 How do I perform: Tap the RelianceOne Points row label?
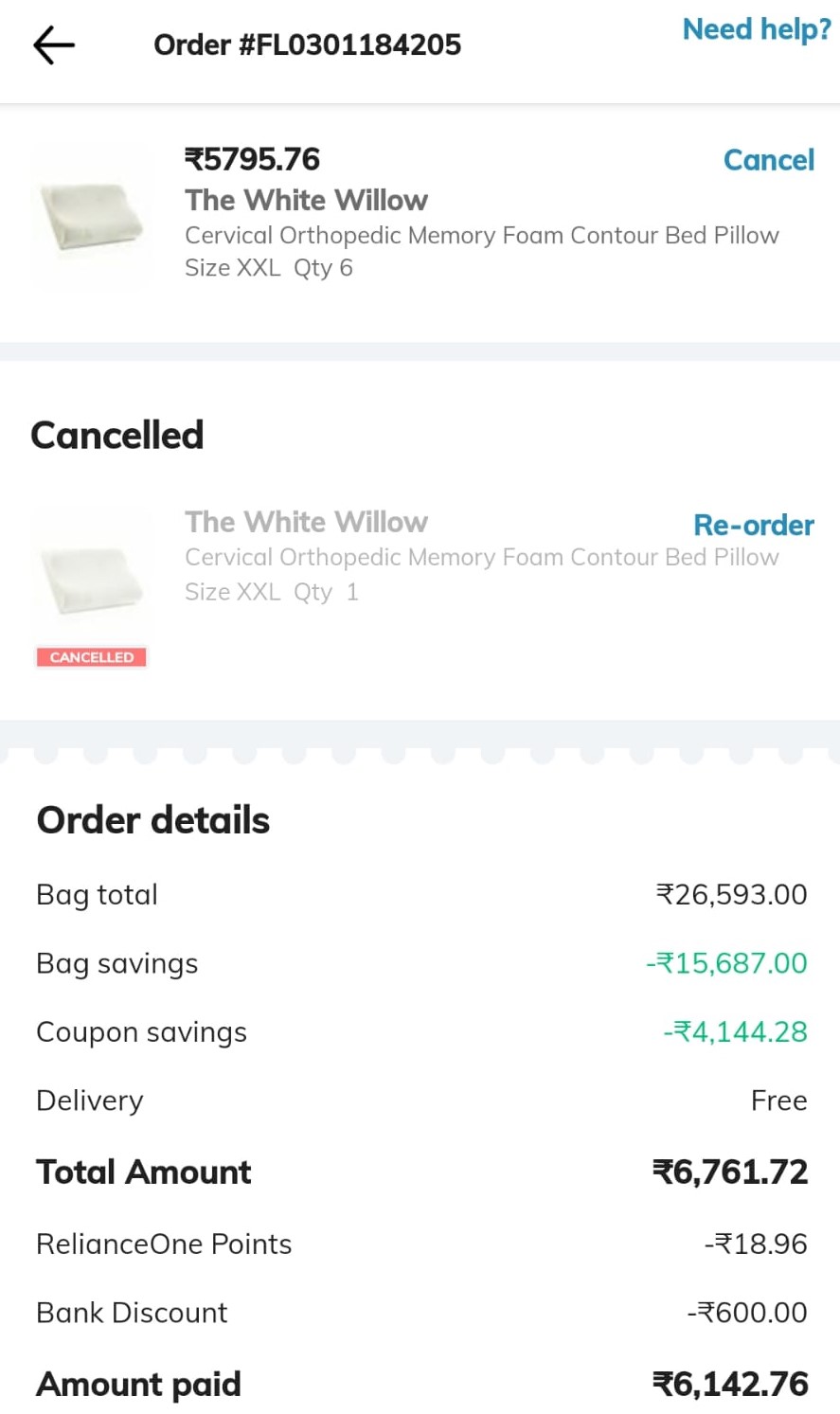(x=164, y=1244)
